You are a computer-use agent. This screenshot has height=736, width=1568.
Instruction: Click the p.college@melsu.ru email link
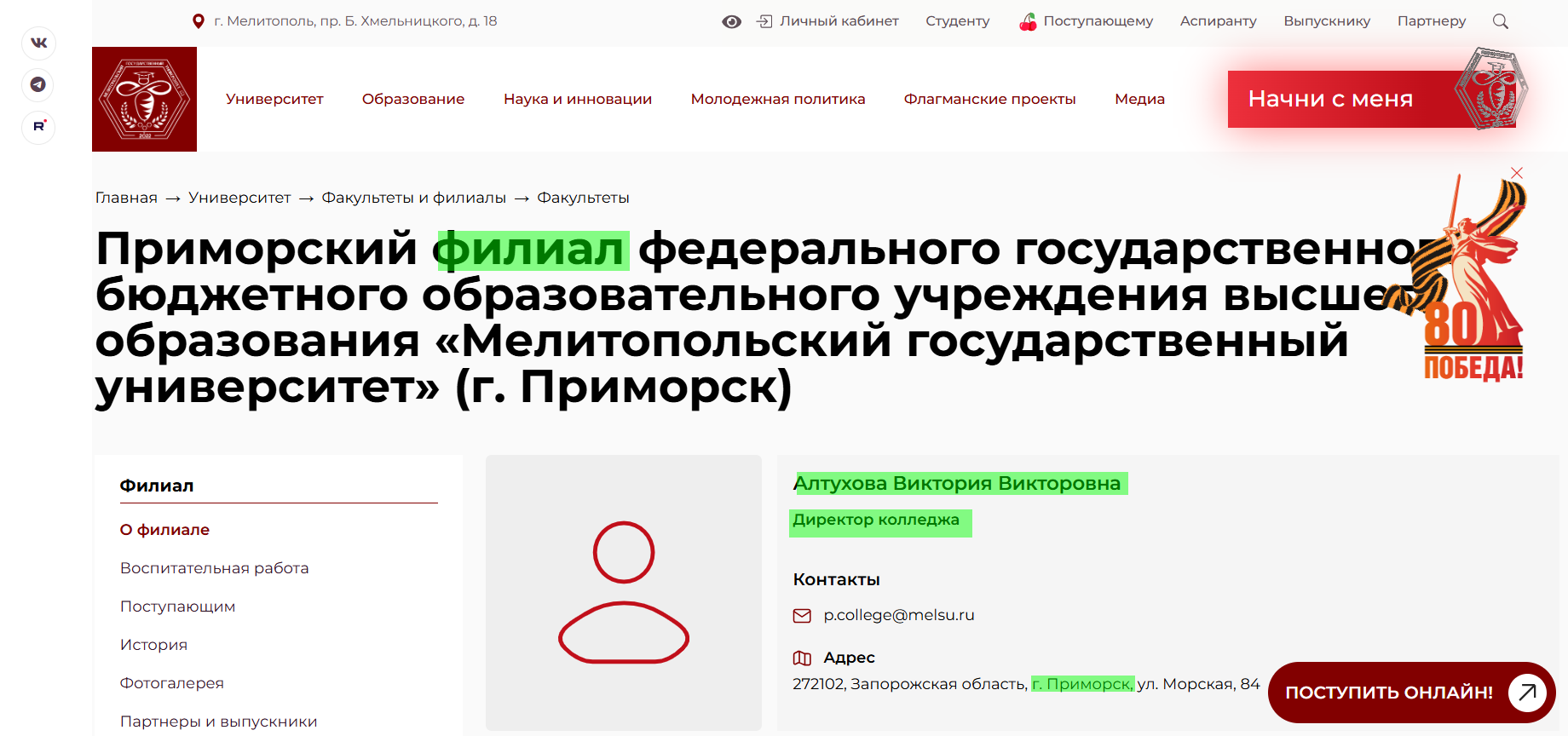click(x=898, y=615)
